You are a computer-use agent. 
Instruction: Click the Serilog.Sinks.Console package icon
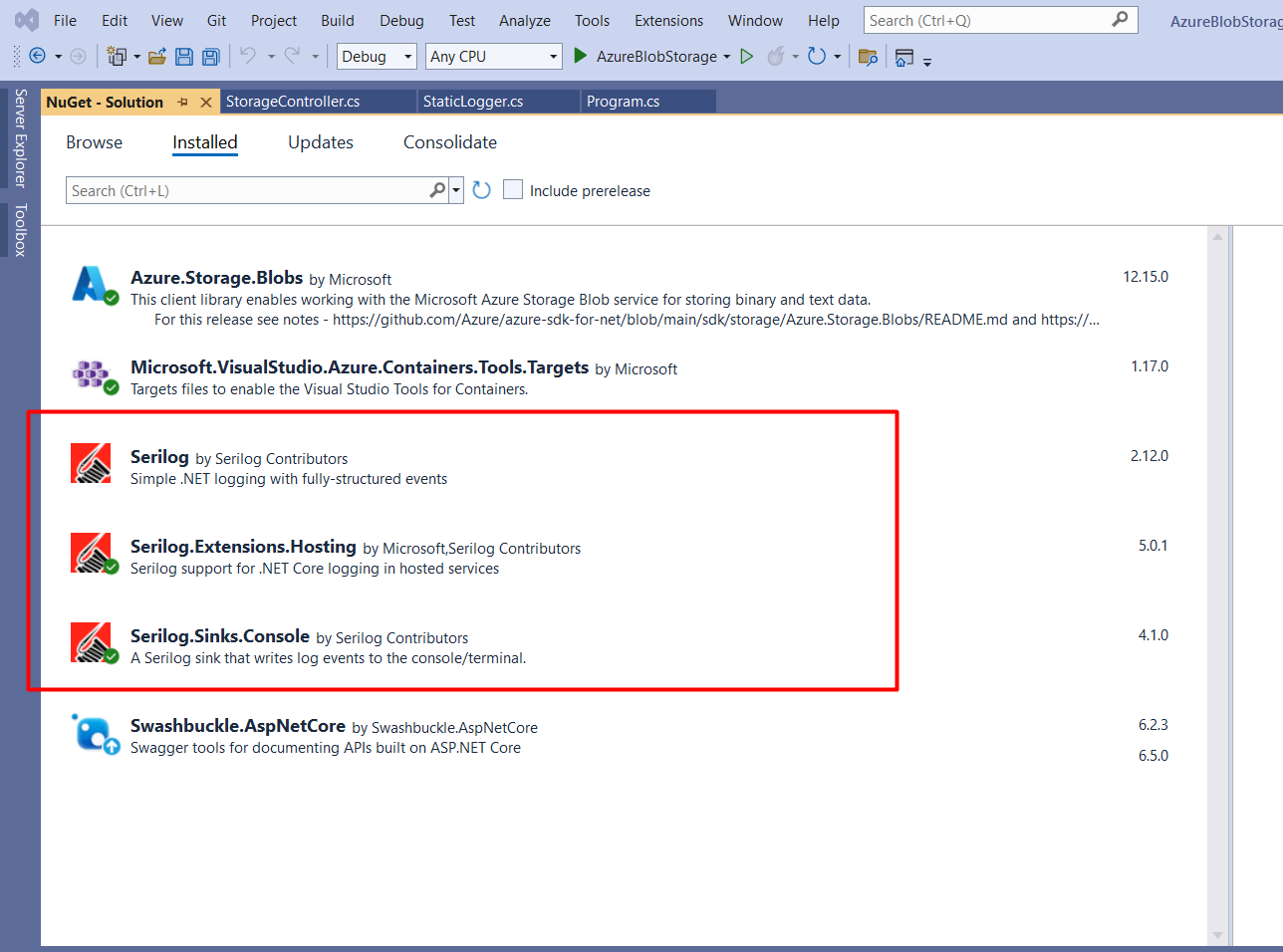coord(95,643)
